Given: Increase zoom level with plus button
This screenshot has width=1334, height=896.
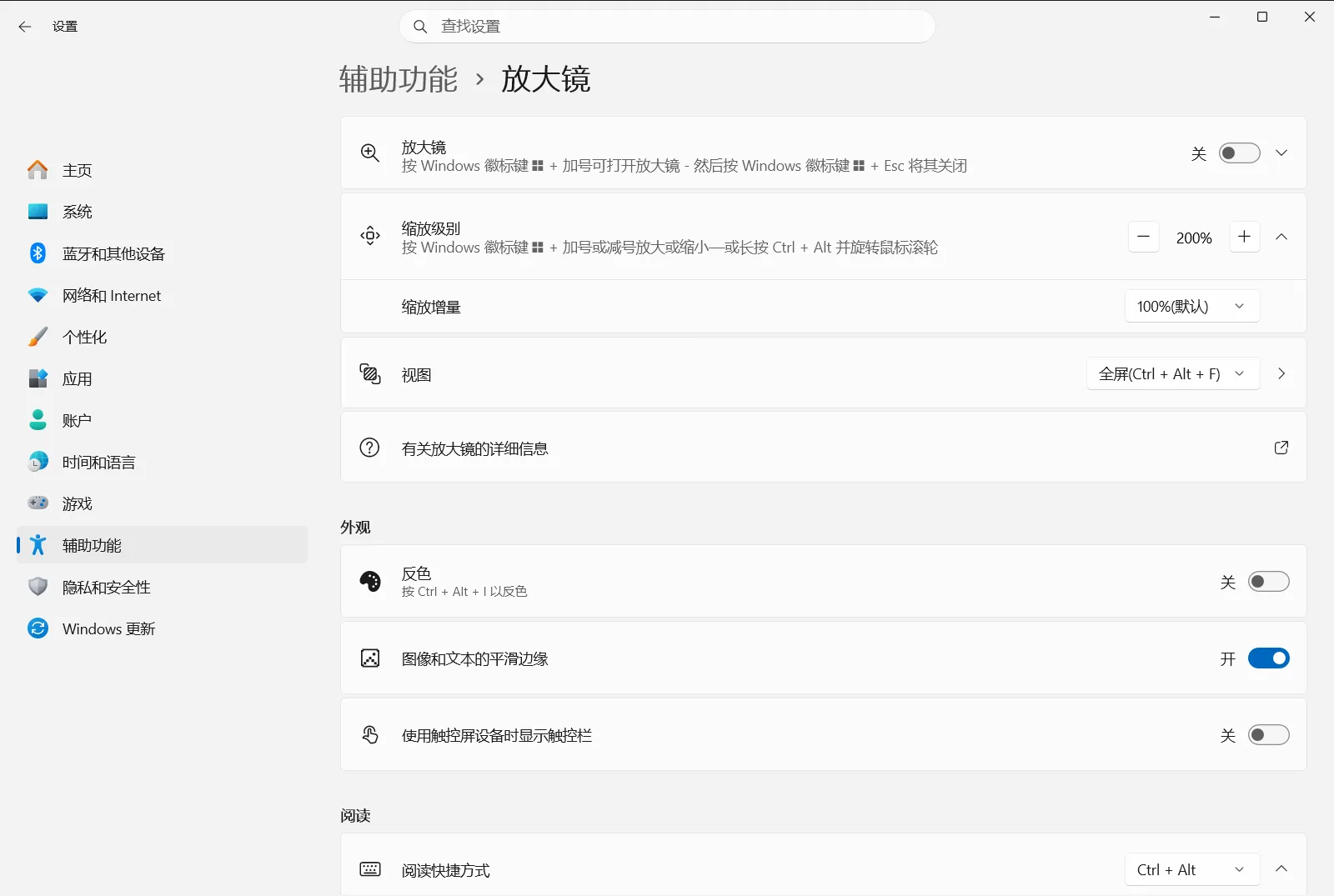Looking at the screenshot, I should coord(1245,238).
